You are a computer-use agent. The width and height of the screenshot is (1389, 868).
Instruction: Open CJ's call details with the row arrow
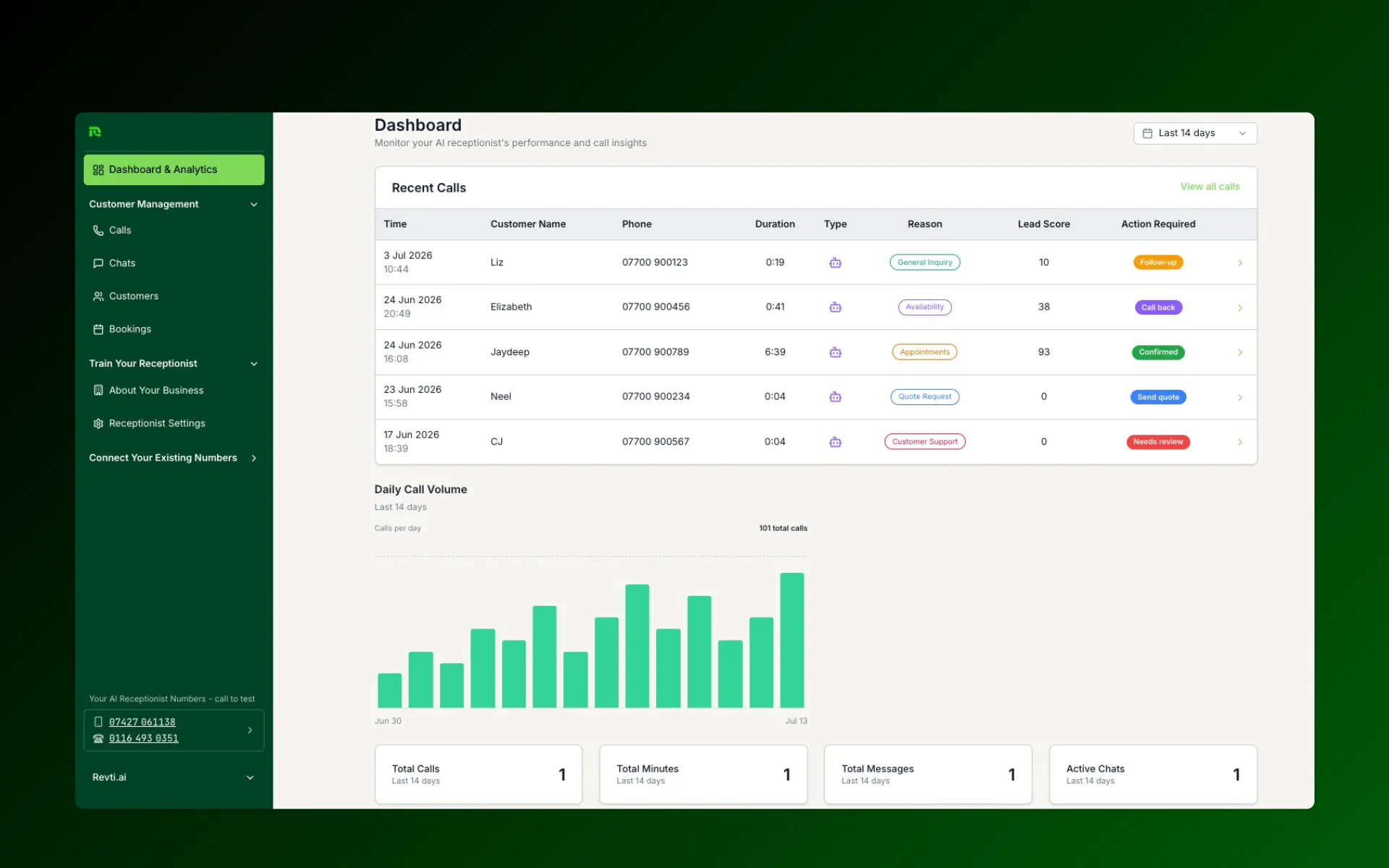[x=1240, y=442]
